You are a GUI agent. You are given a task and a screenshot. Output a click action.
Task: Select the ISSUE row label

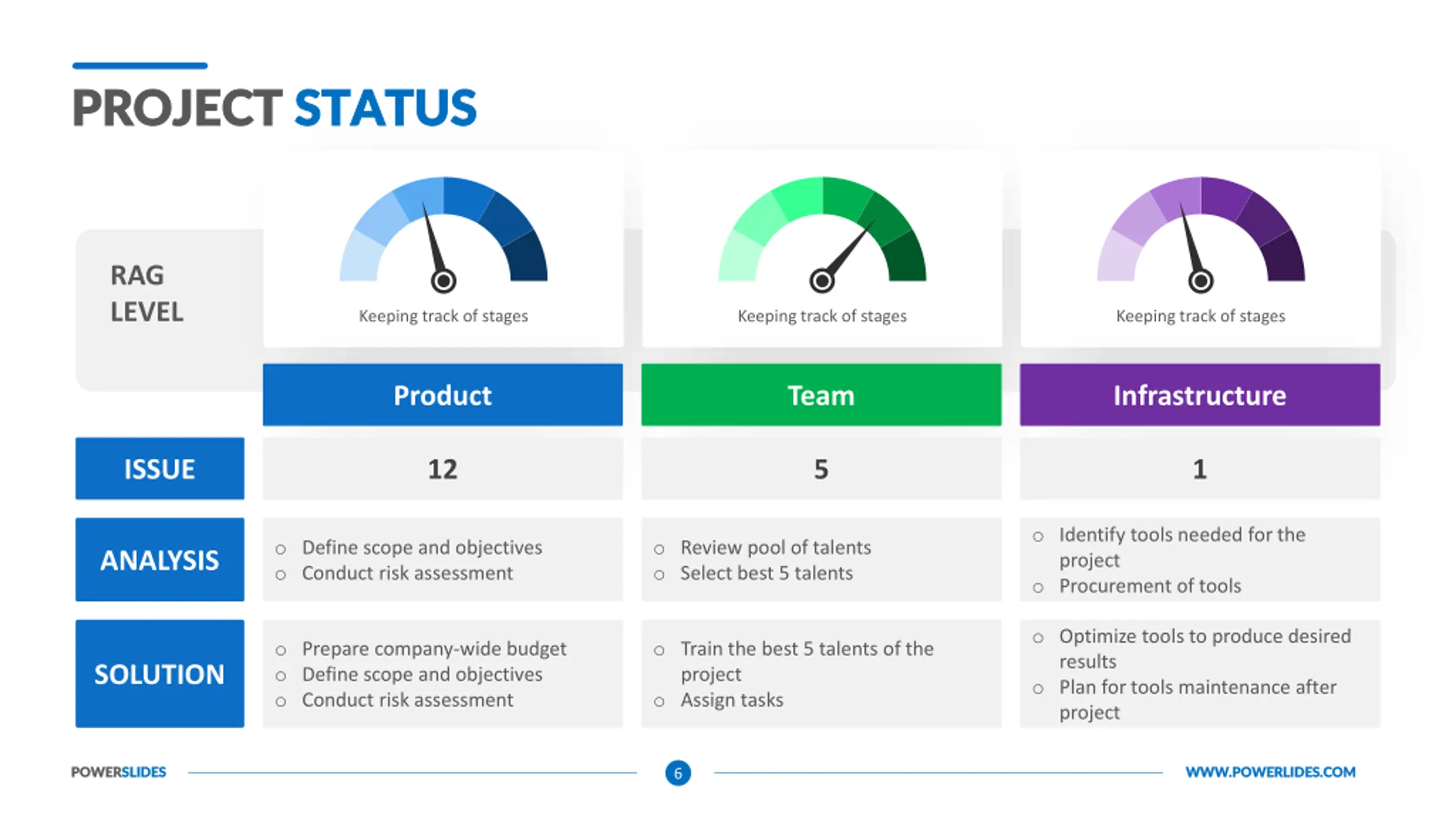pos(160,468)
